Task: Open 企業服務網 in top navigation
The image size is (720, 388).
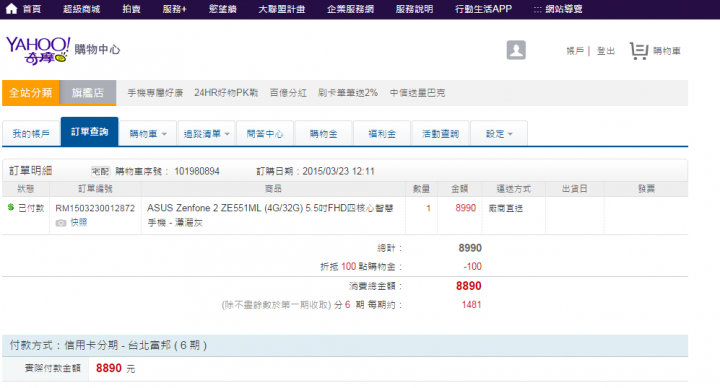Action: tap(350, 9)
